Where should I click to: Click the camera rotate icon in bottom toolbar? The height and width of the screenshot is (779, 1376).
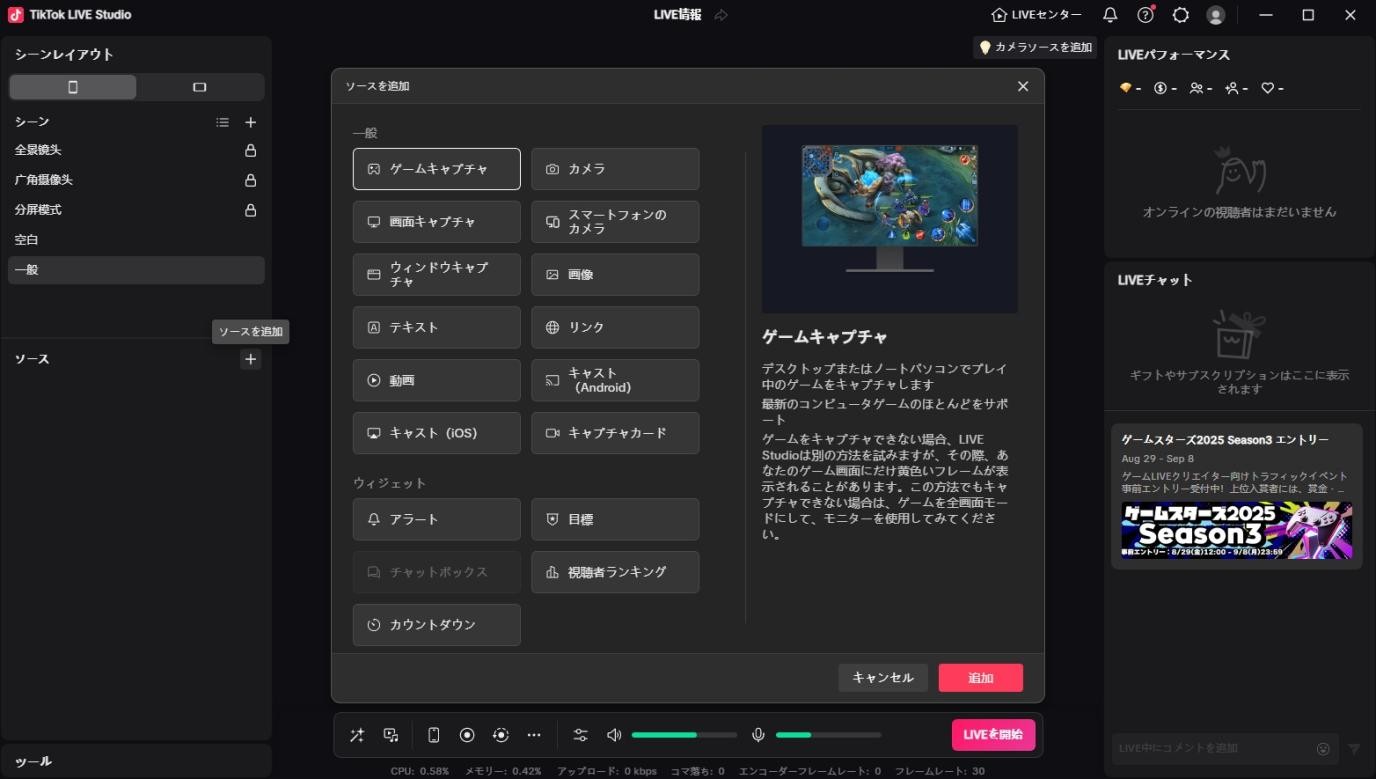(500, 734)
